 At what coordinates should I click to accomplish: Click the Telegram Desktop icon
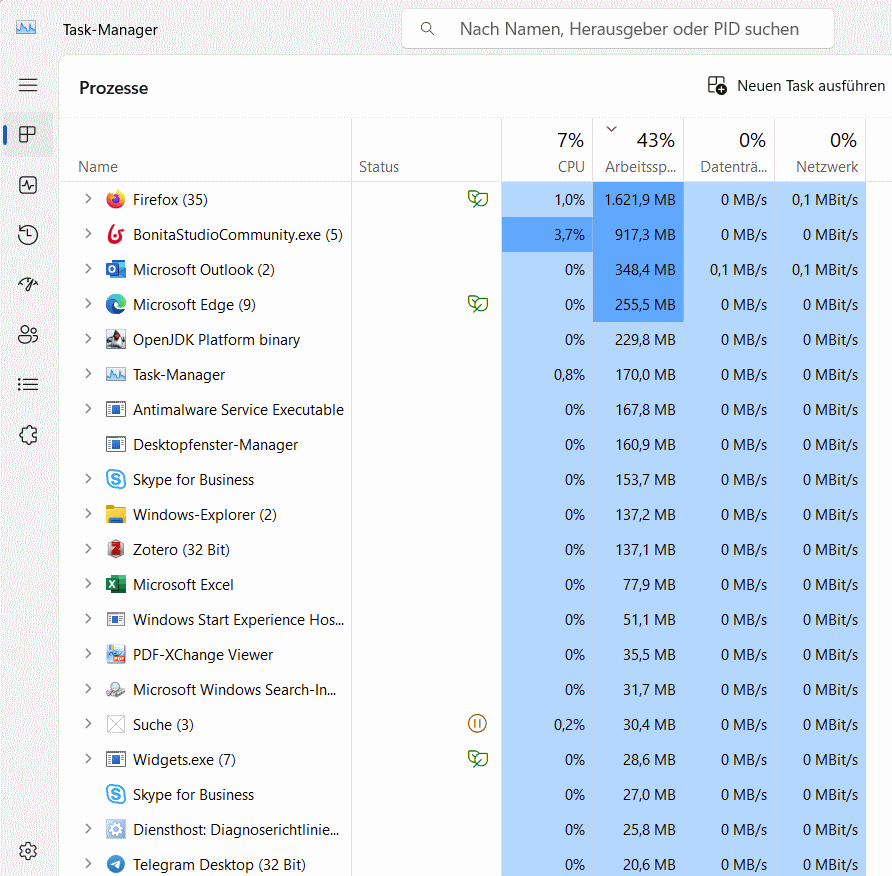[115, 864]
